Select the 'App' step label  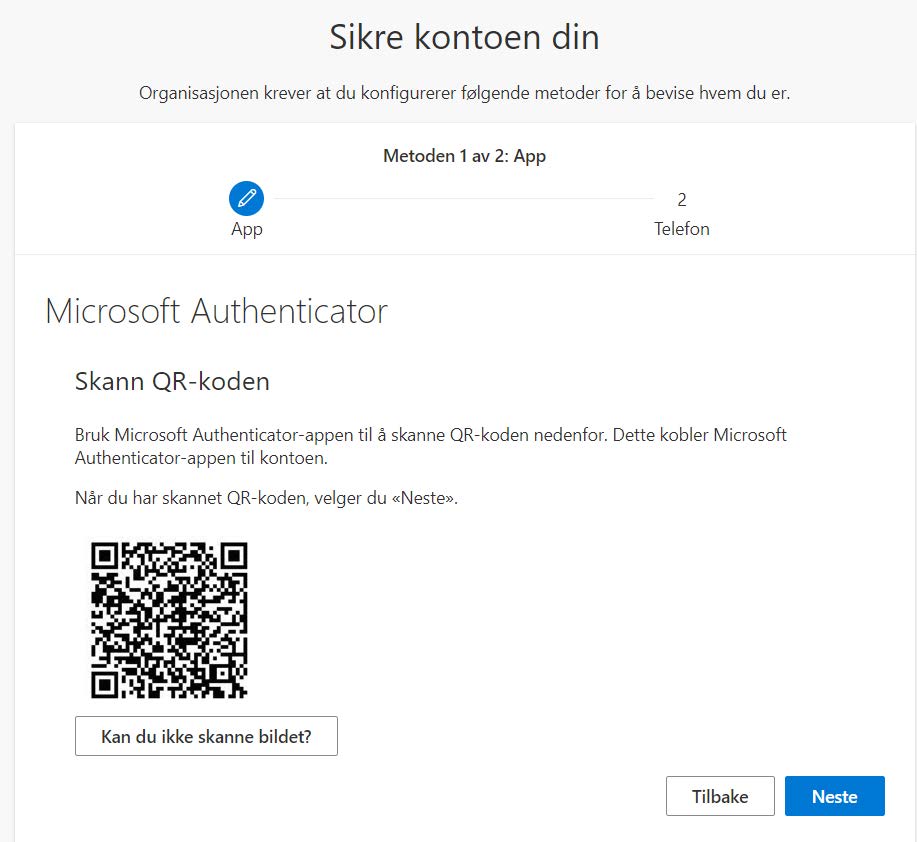click(247, 229)
